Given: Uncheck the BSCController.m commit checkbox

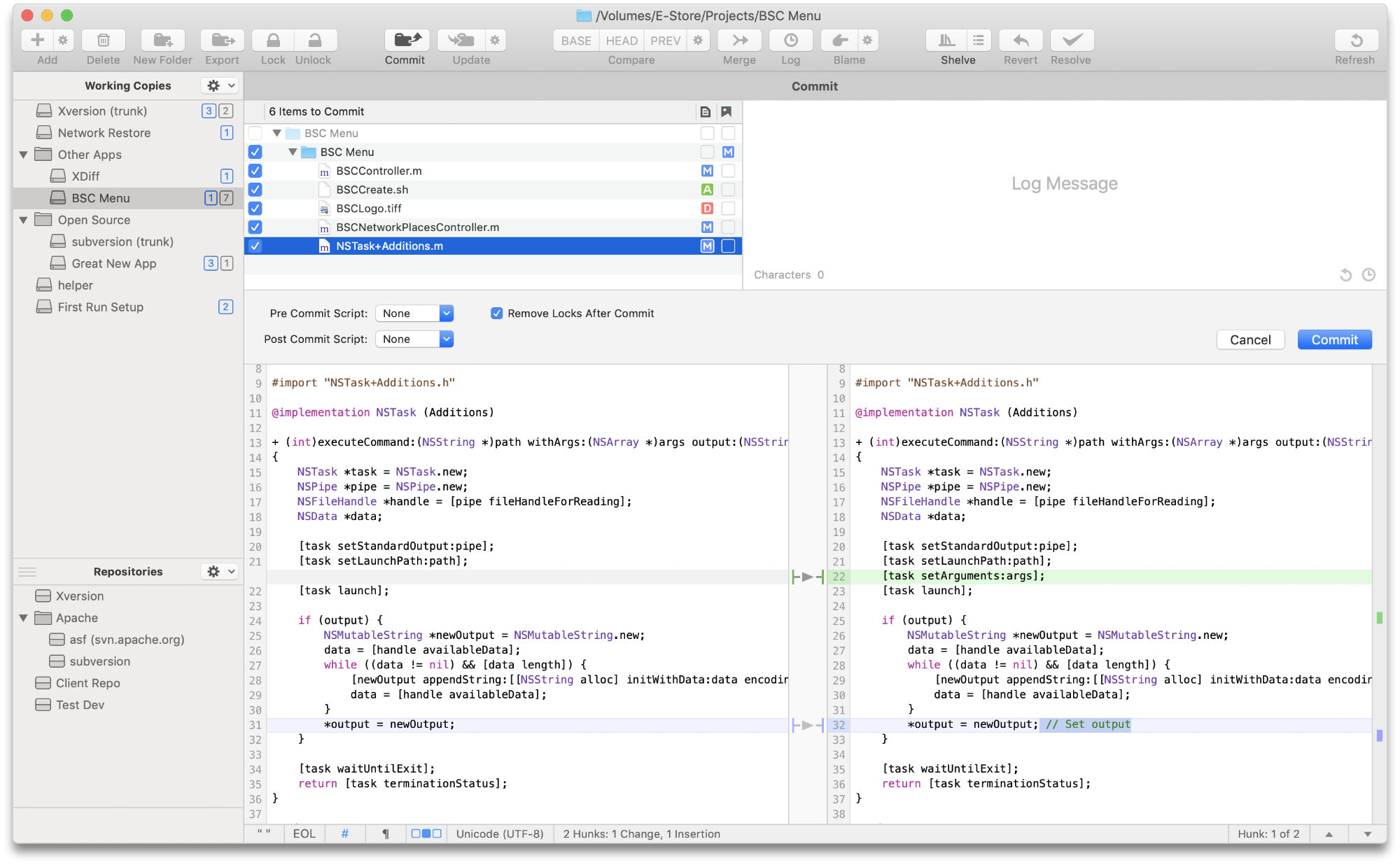Looking at the screenshot, I should coord(255,171).
